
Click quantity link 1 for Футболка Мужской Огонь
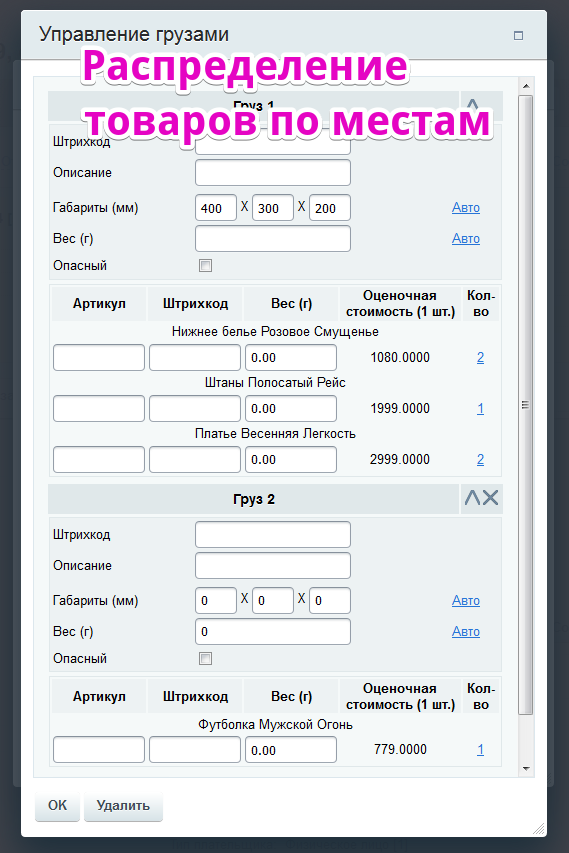pyautogui.click(x=480, y=750)
